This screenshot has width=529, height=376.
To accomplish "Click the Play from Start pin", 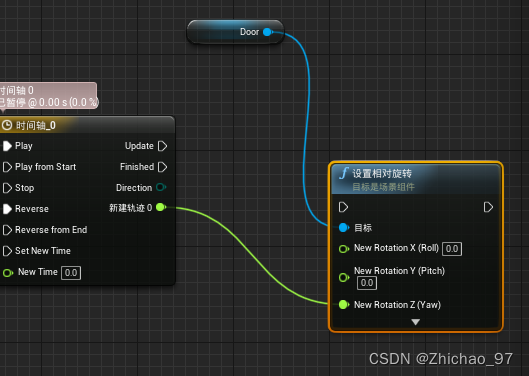I will [x=7, y=167].
